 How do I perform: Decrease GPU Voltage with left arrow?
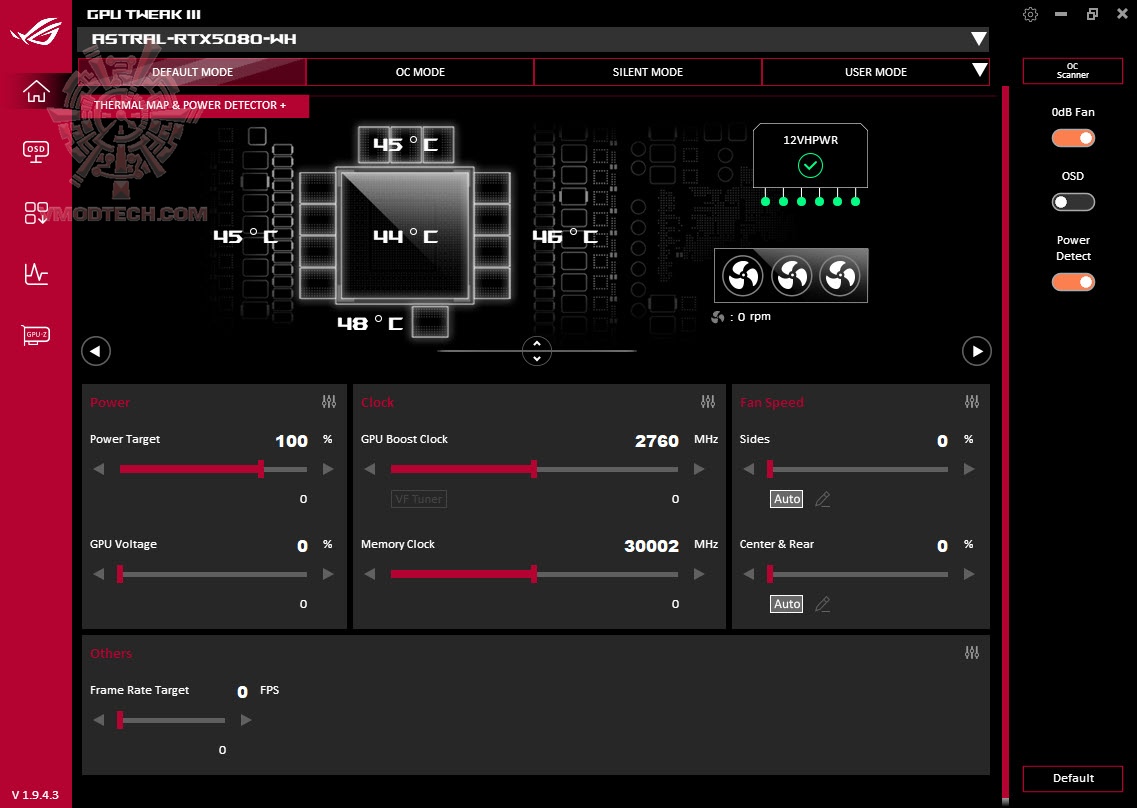[x=99, y=574]
